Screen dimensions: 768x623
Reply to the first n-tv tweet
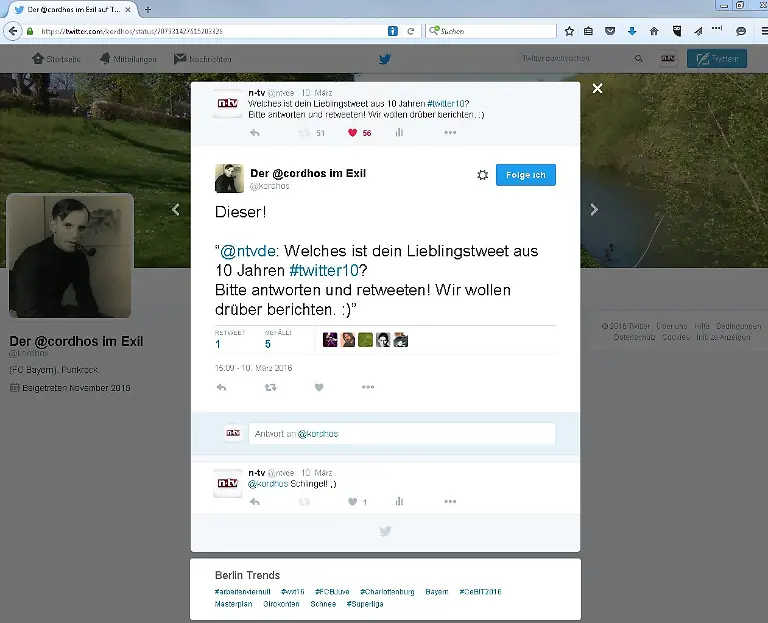255,133
